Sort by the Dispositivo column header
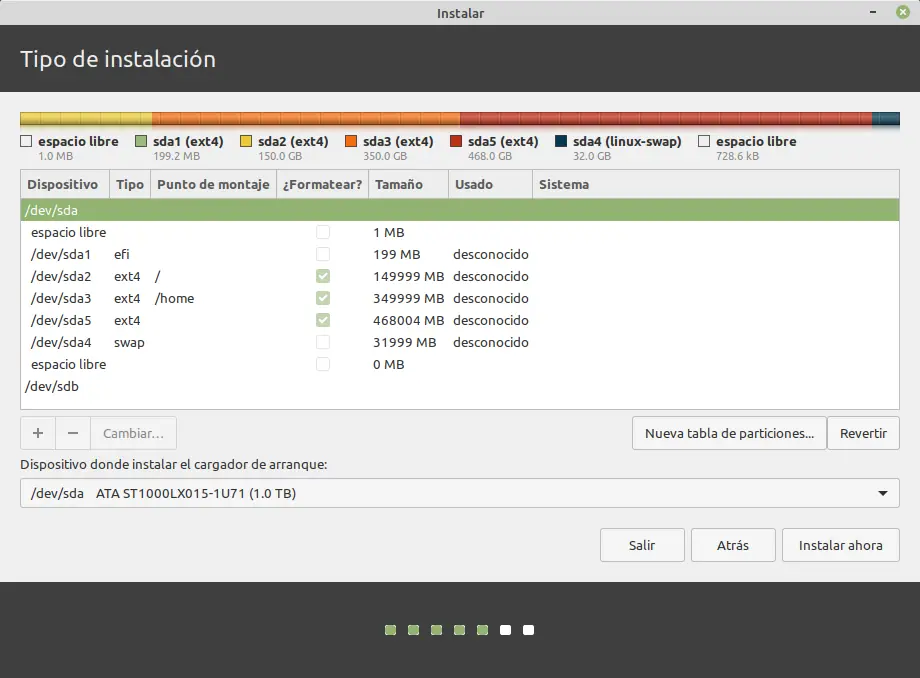 click(x=63, y=184)
